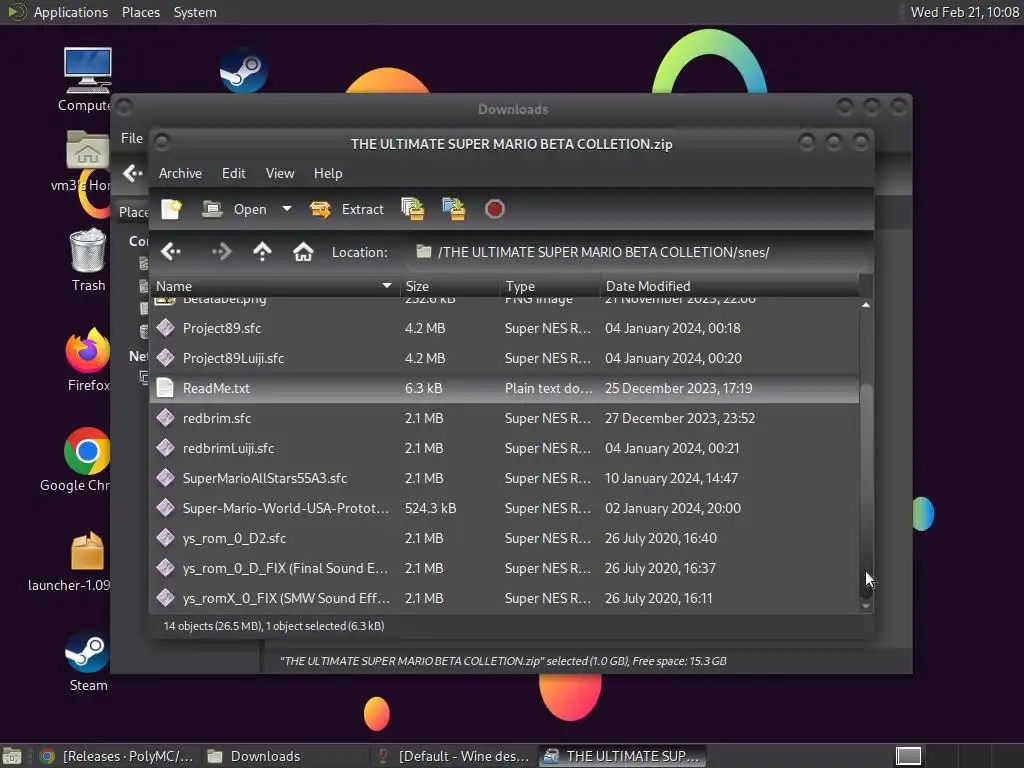Click the file list vertical scrollbar
The height and width of the screenshot is (768, 1024).
click(x=866, y=490)
